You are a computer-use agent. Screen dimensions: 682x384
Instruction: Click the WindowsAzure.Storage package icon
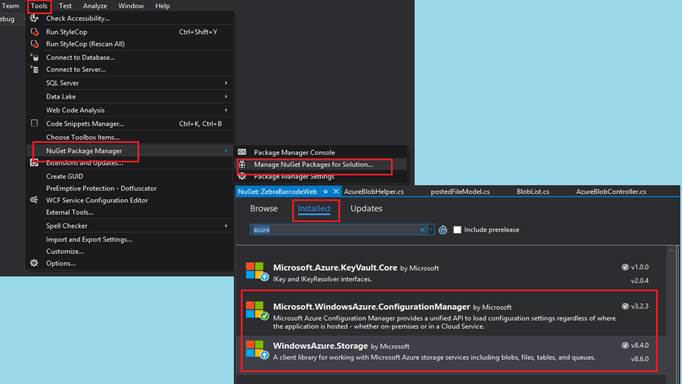coord(257,350)
